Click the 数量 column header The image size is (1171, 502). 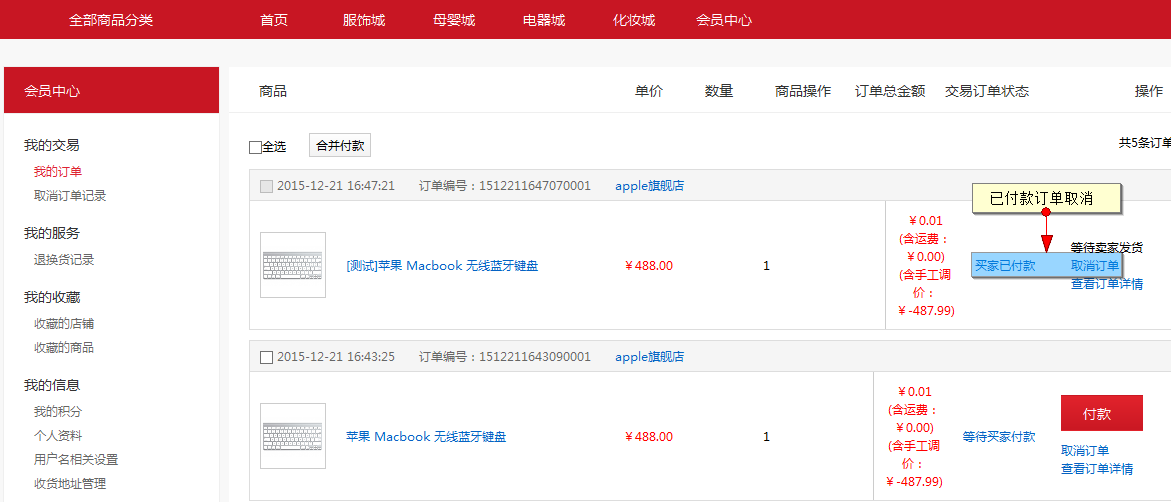click(x=719, y=91)
